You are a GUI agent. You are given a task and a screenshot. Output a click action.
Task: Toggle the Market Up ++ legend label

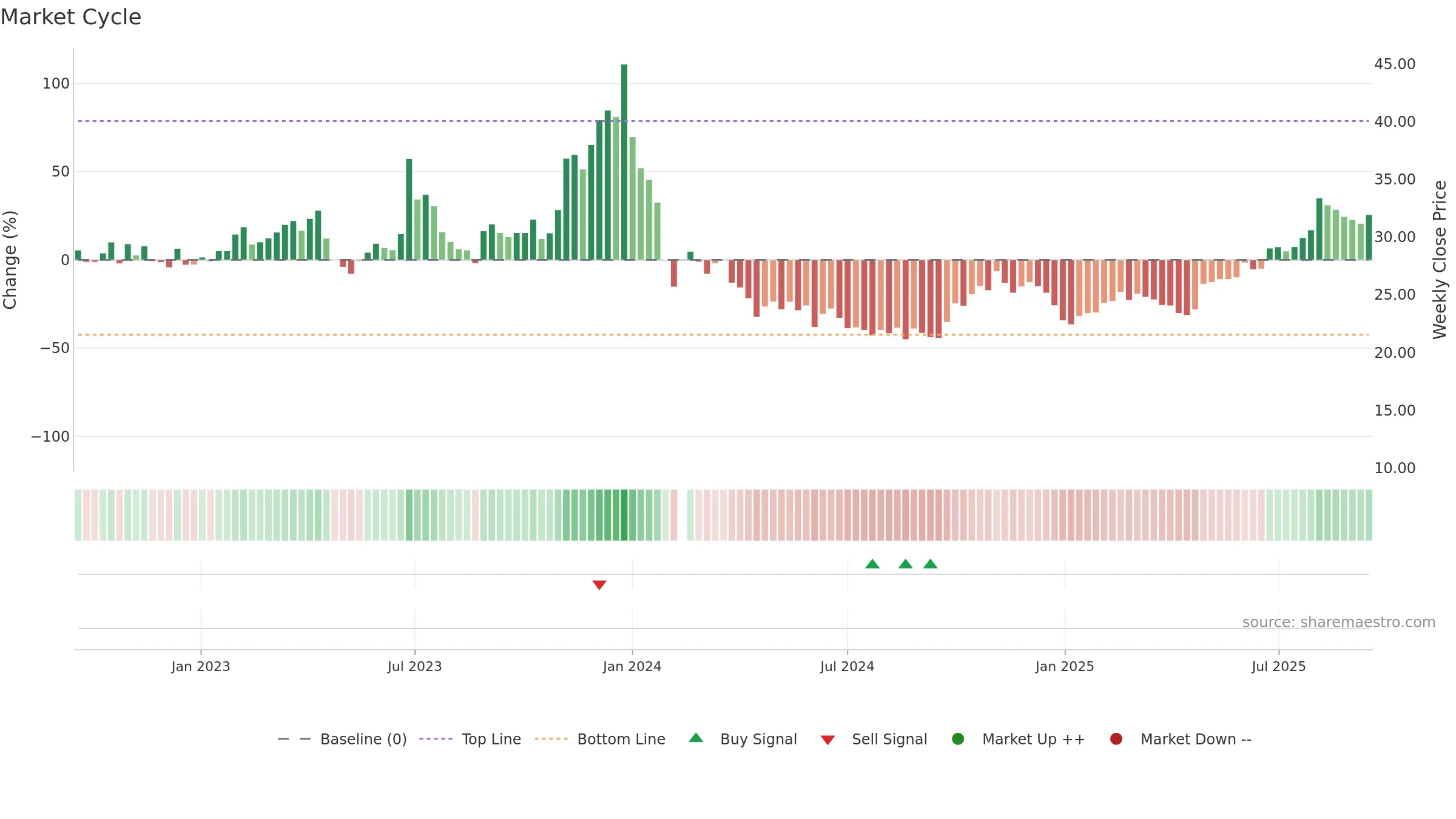click(x=1034, y=739)
